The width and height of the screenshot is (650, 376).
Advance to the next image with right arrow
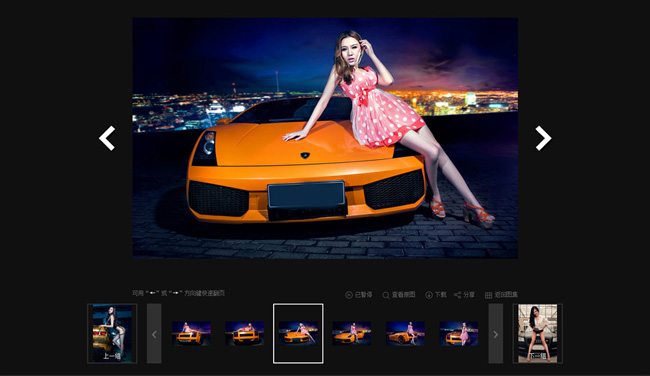coord(543,138)
